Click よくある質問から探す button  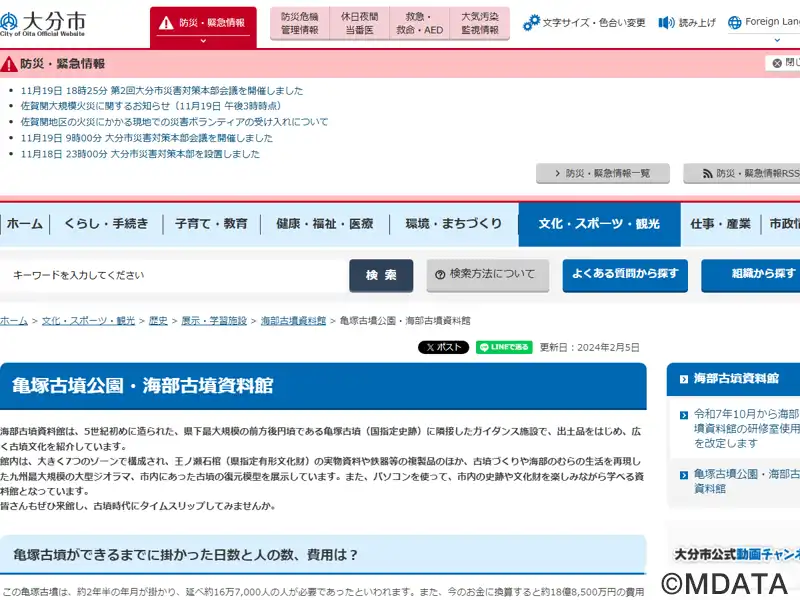pos(625,276)
